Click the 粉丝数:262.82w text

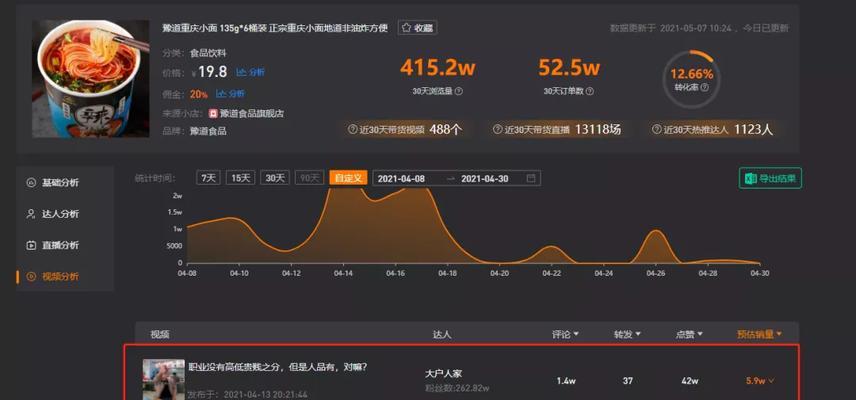(x=457, y=389)
